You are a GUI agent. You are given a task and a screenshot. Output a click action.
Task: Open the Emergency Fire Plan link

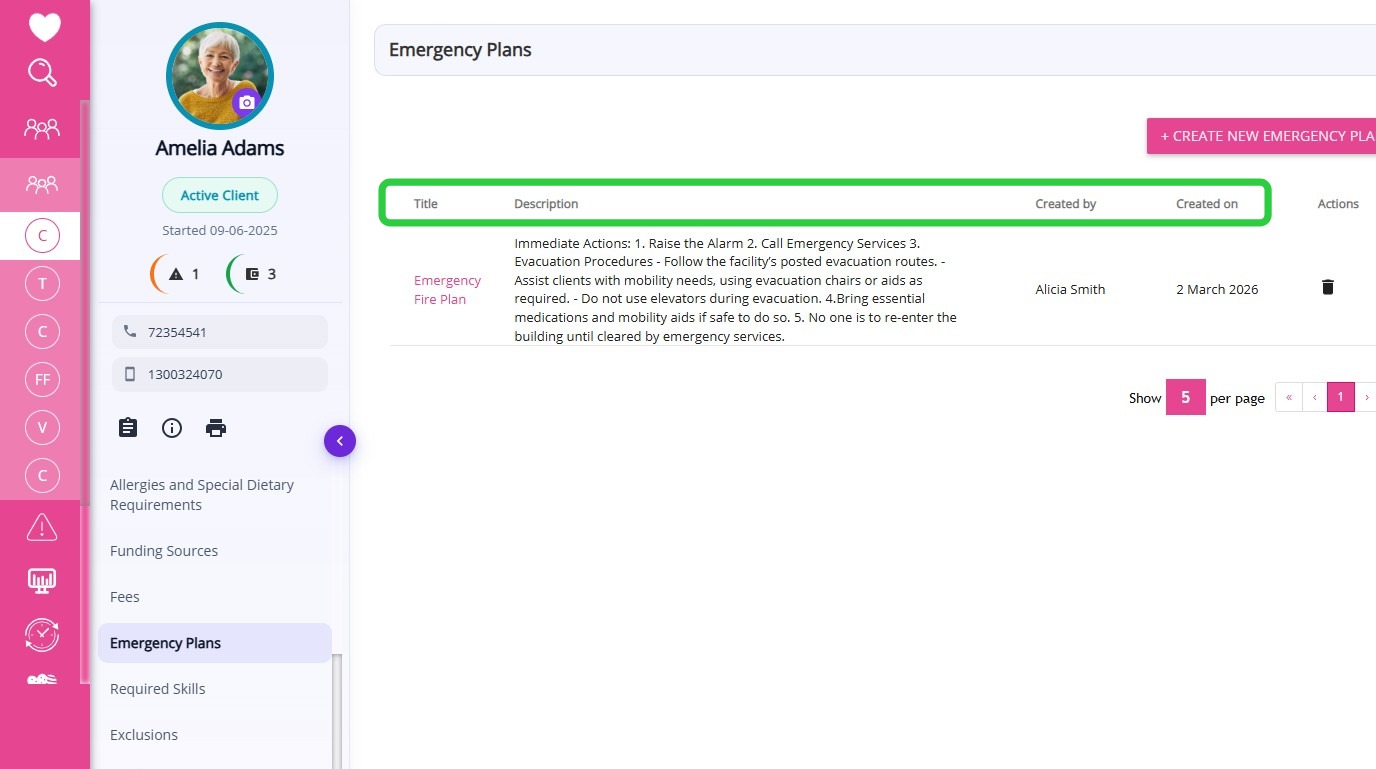[447, 290]
